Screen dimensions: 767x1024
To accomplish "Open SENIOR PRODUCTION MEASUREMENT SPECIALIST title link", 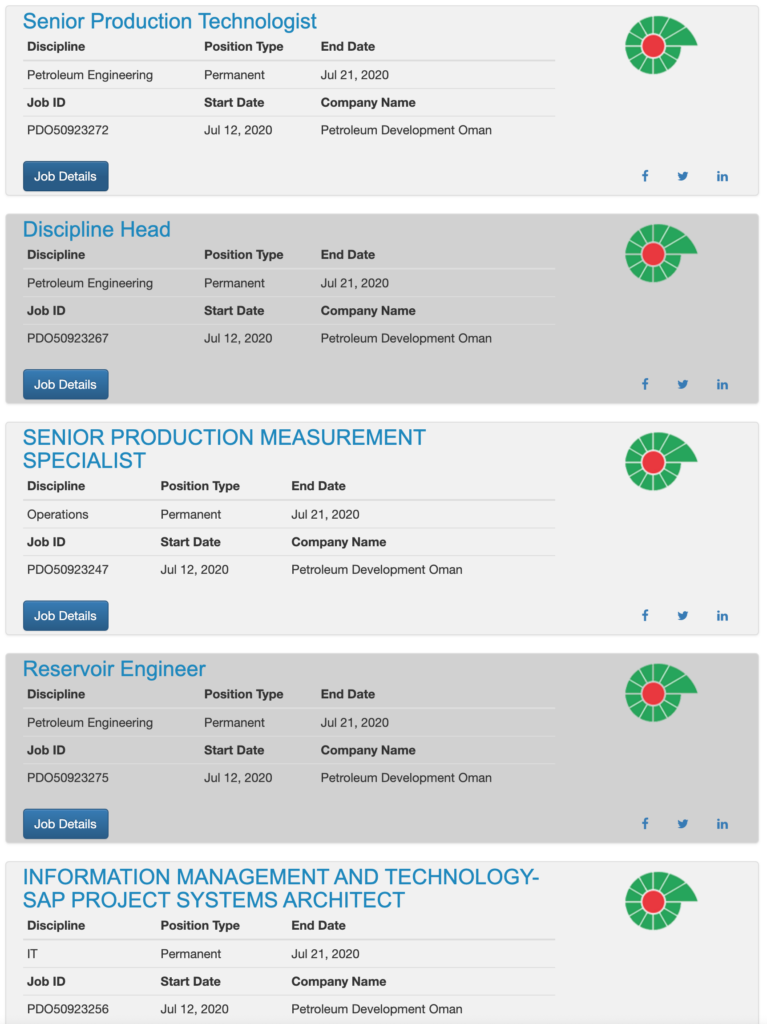I will pyautogui.click(x=224, y=449).
